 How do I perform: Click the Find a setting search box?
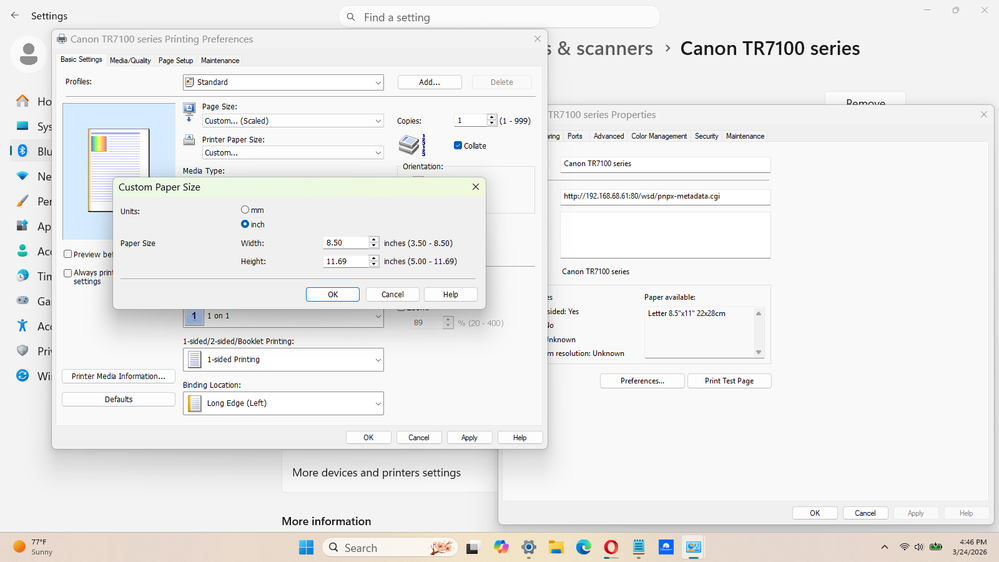(x=499, y=17)
